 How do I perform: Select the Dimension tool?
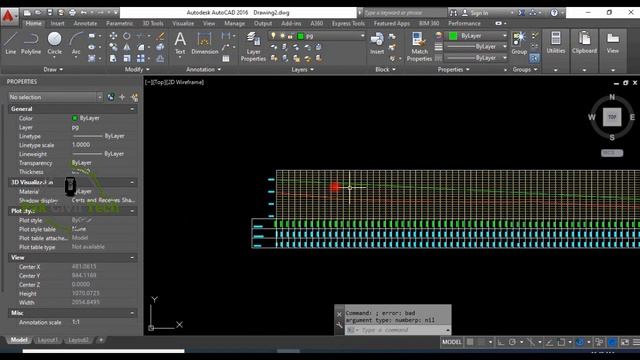tap(204, 44)
